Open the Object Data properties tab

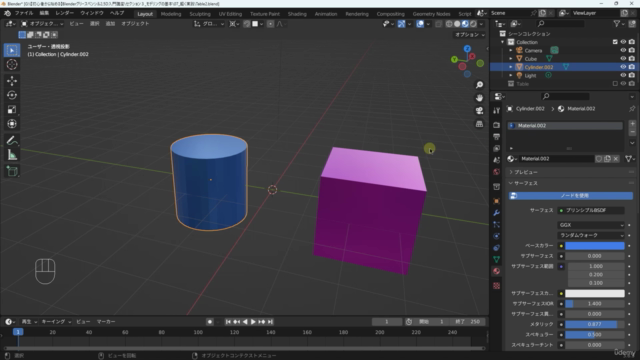496,259
